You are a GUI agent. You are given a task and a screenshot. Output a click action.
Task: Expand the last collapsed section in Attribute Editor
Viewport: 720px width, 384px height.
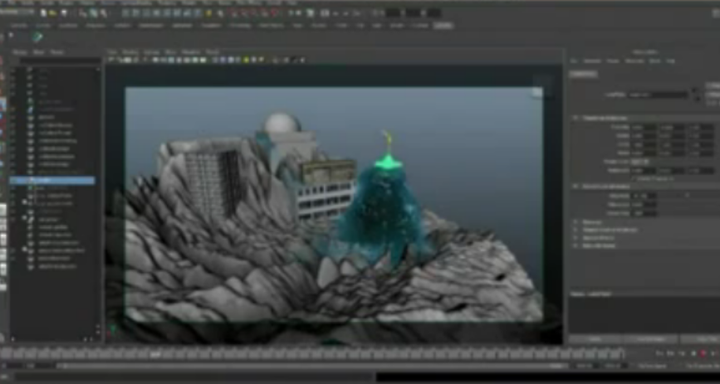[576, 246]
